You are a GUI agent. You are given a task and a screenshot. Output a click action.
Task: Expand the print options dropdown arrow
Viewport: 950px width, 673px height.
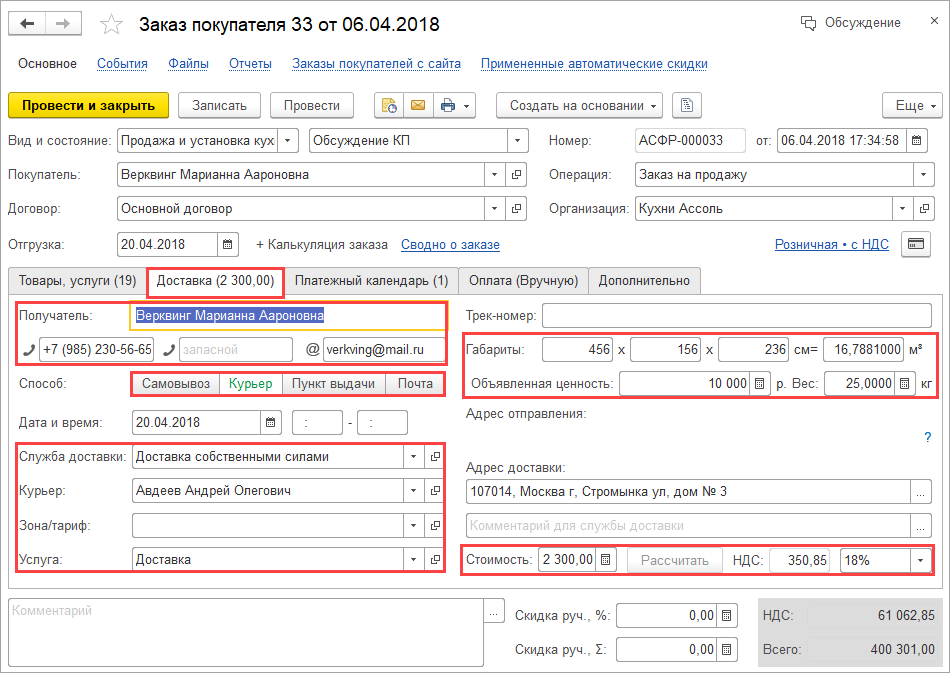pyautogui.click(x=467, y=106)
